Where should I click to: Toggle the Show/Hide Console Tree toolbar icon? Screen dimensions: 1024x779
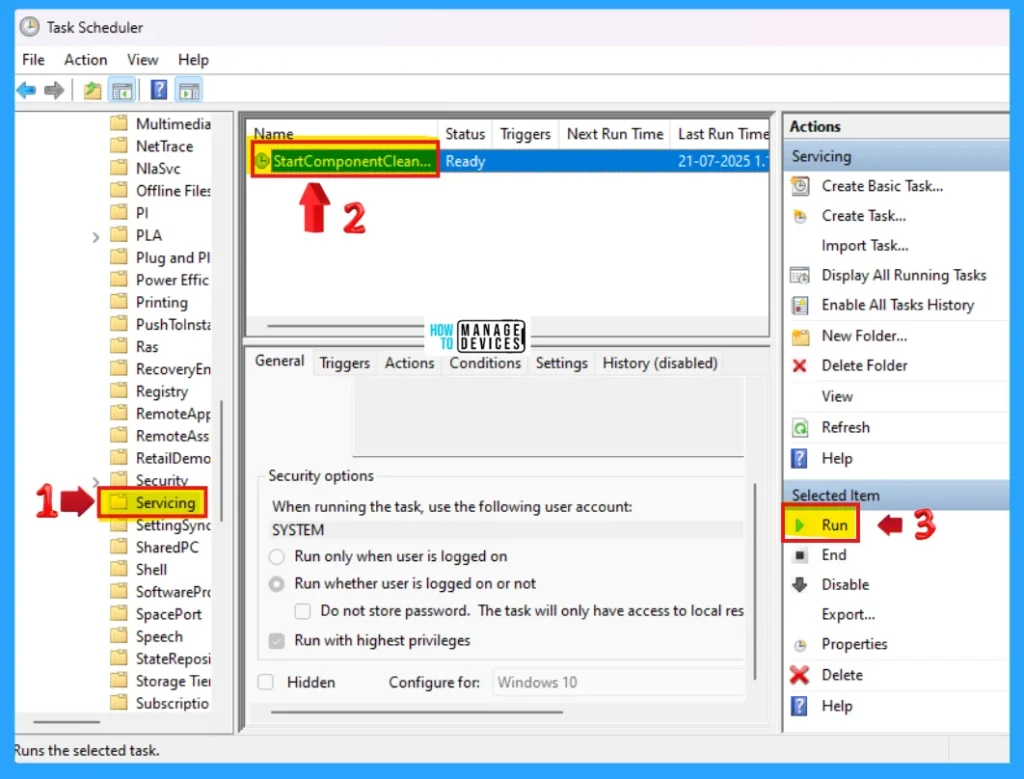pyautogui.click(x=122, y=90)
